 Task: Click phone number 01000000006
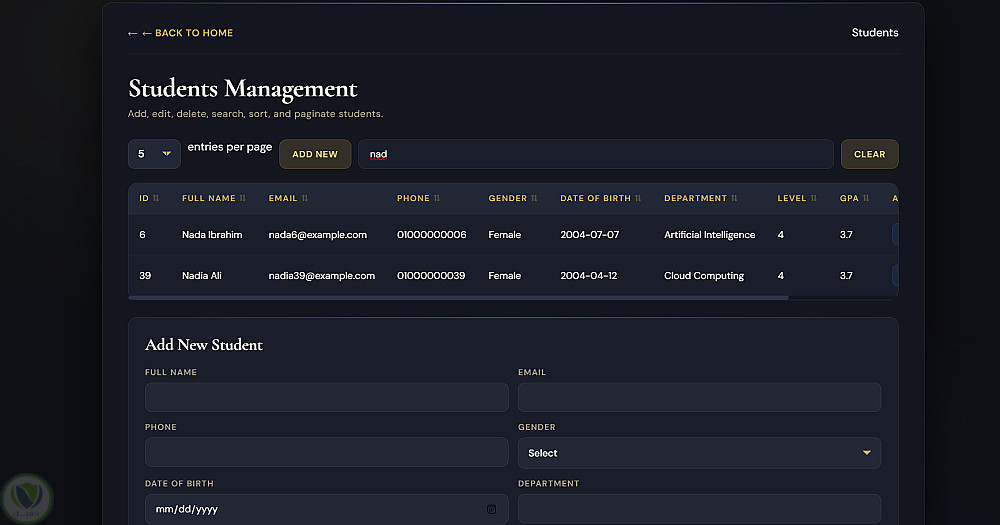click(432, 235)
